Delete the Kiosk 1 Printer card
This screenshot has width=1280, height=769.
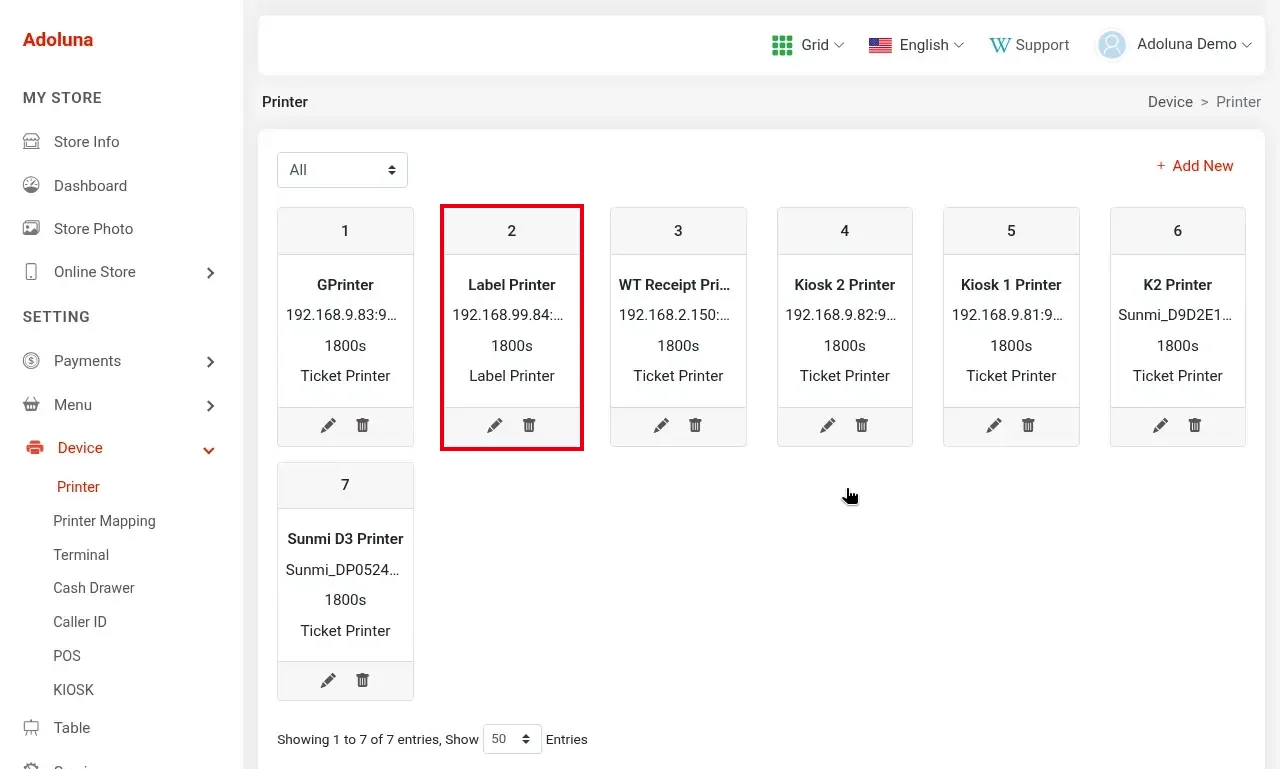click(x=1028, y=425)
